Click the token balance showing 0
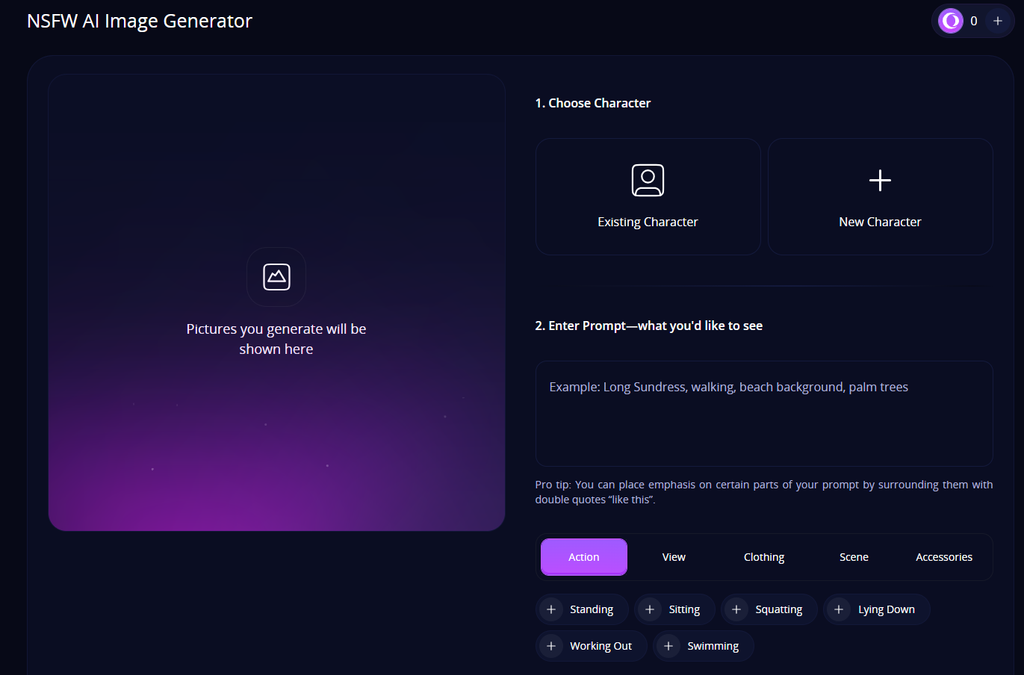Viewport: 1024px width, 675px height. coord(973,21)
